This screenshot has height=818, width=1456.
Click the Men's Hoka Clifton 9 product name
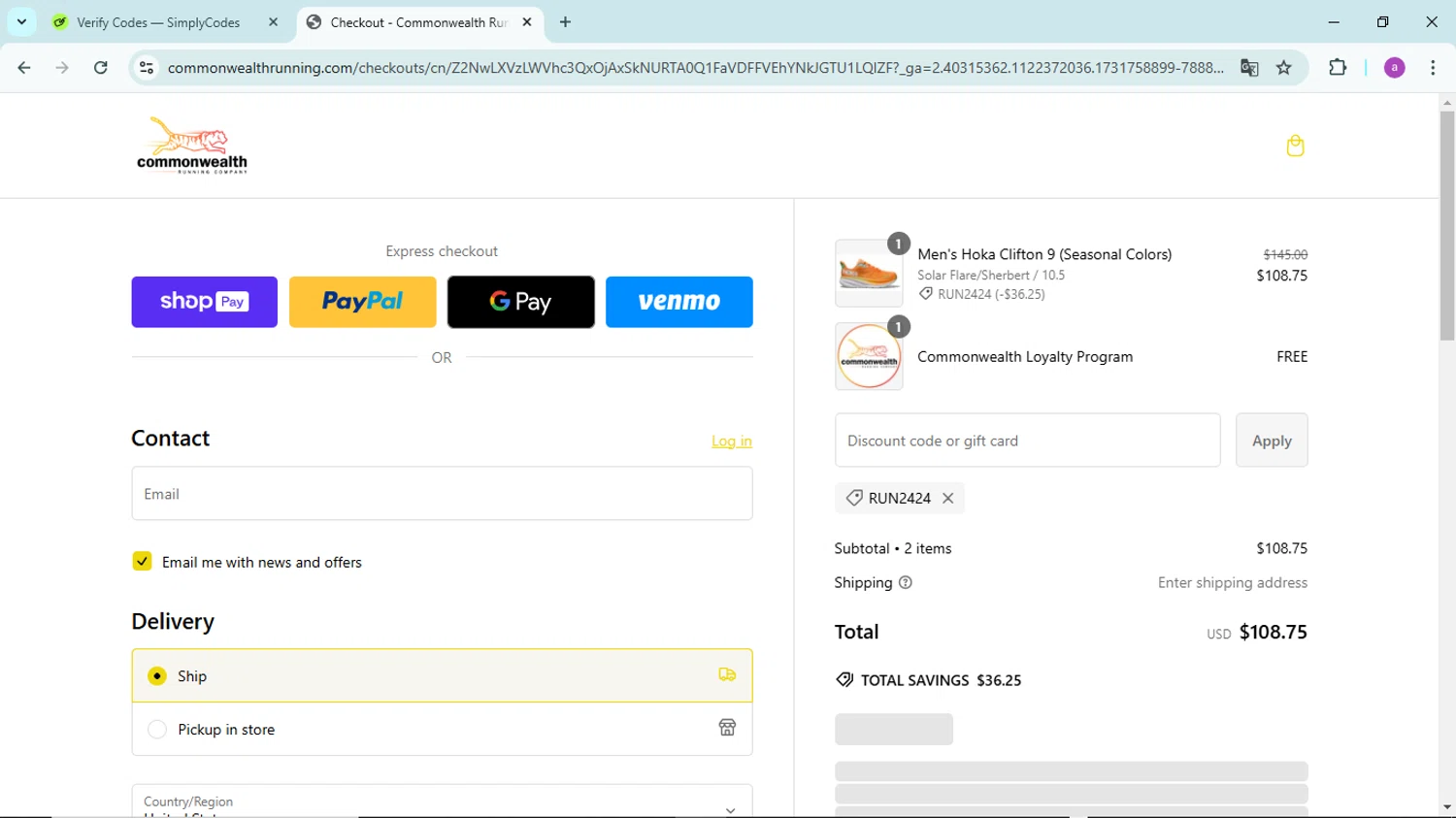click(x=1044, y=254)
